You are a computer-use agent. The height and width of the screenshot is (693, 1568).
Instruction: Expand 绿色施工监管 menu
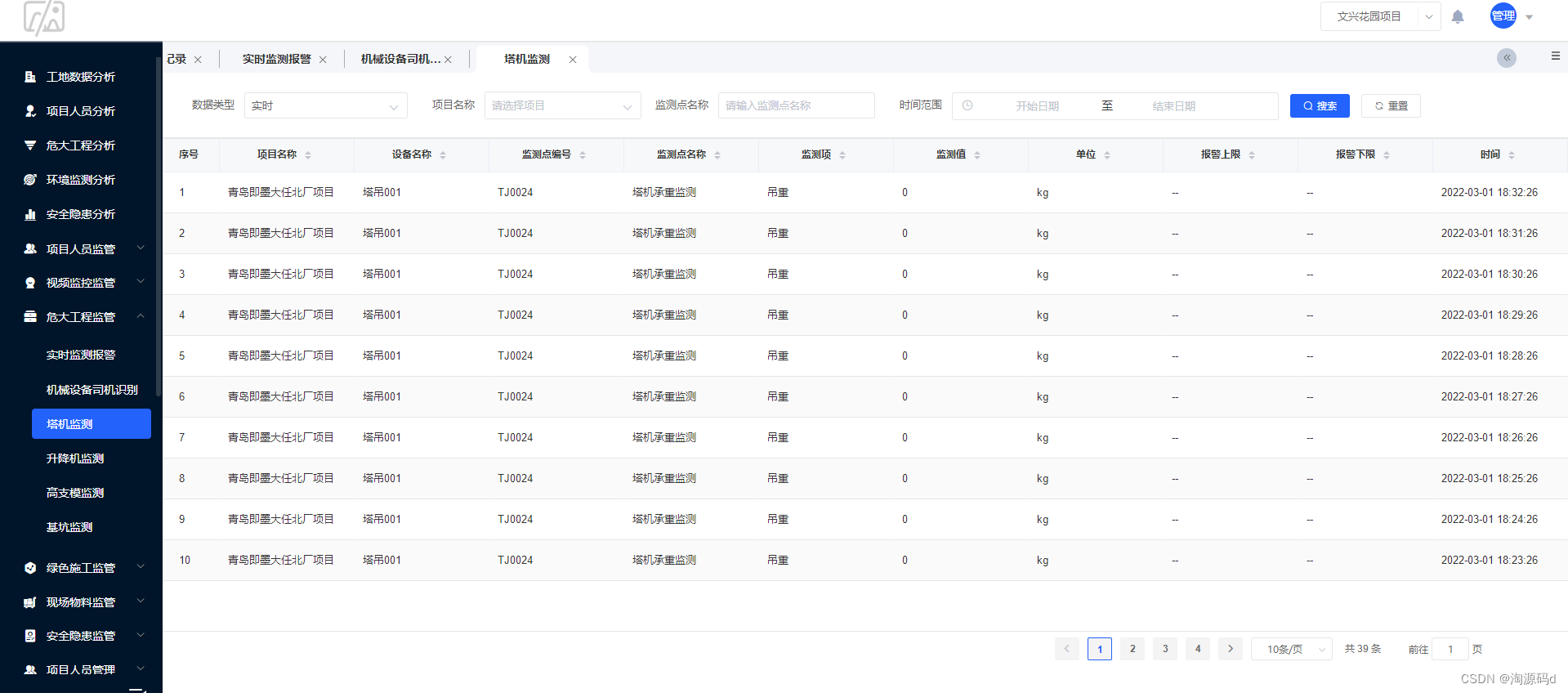pyautogui.click(x=141, y=566)
